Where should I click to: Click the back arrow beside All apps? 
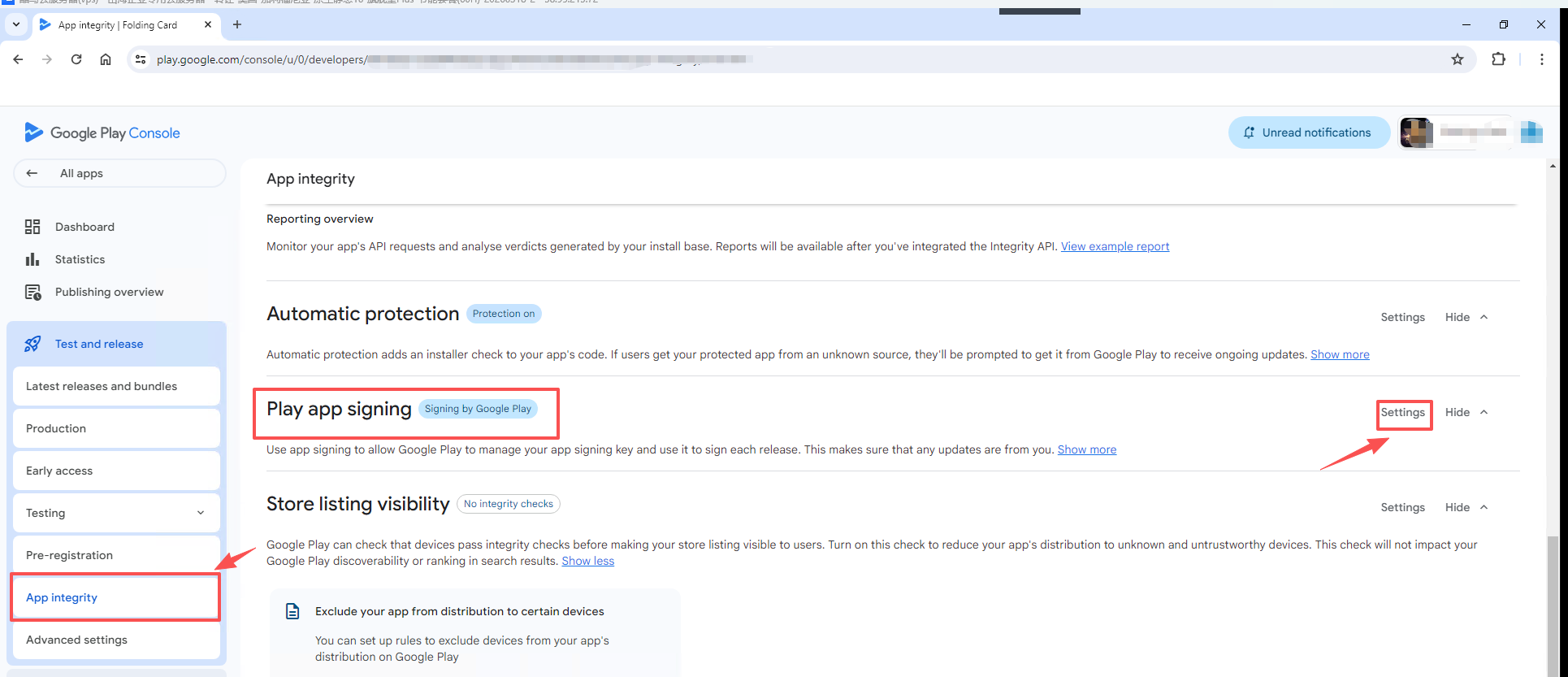tap(32, 173)
